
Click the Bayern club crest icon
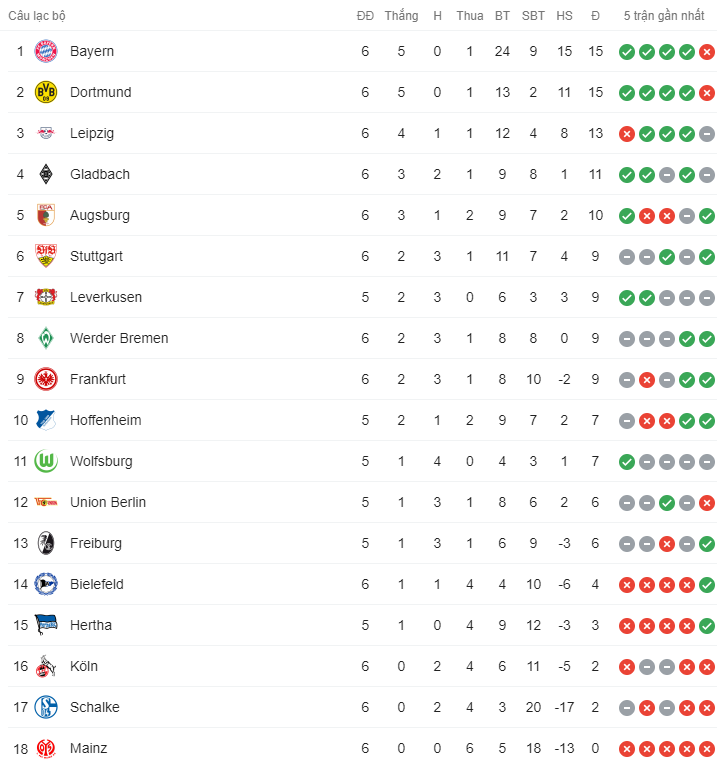(46, 52)
